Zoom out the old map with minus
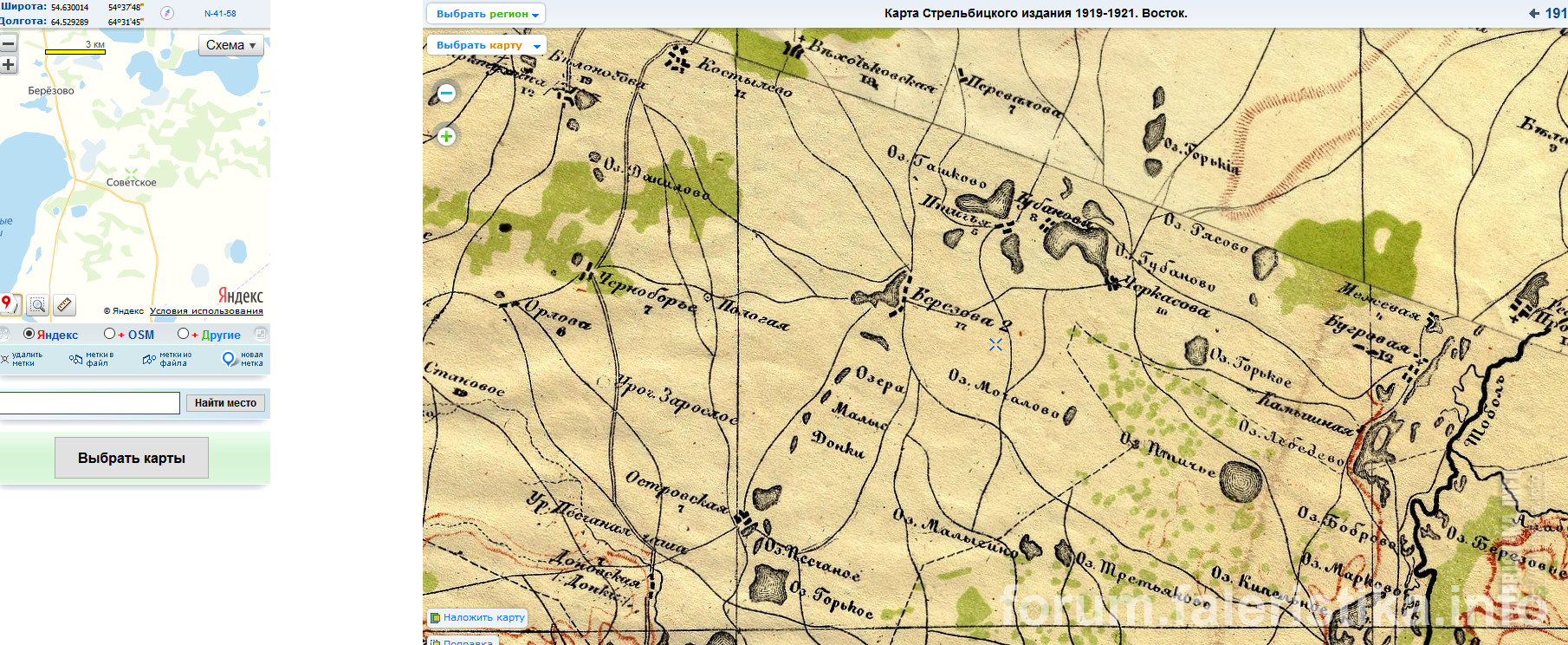 (x=446, y=93)
